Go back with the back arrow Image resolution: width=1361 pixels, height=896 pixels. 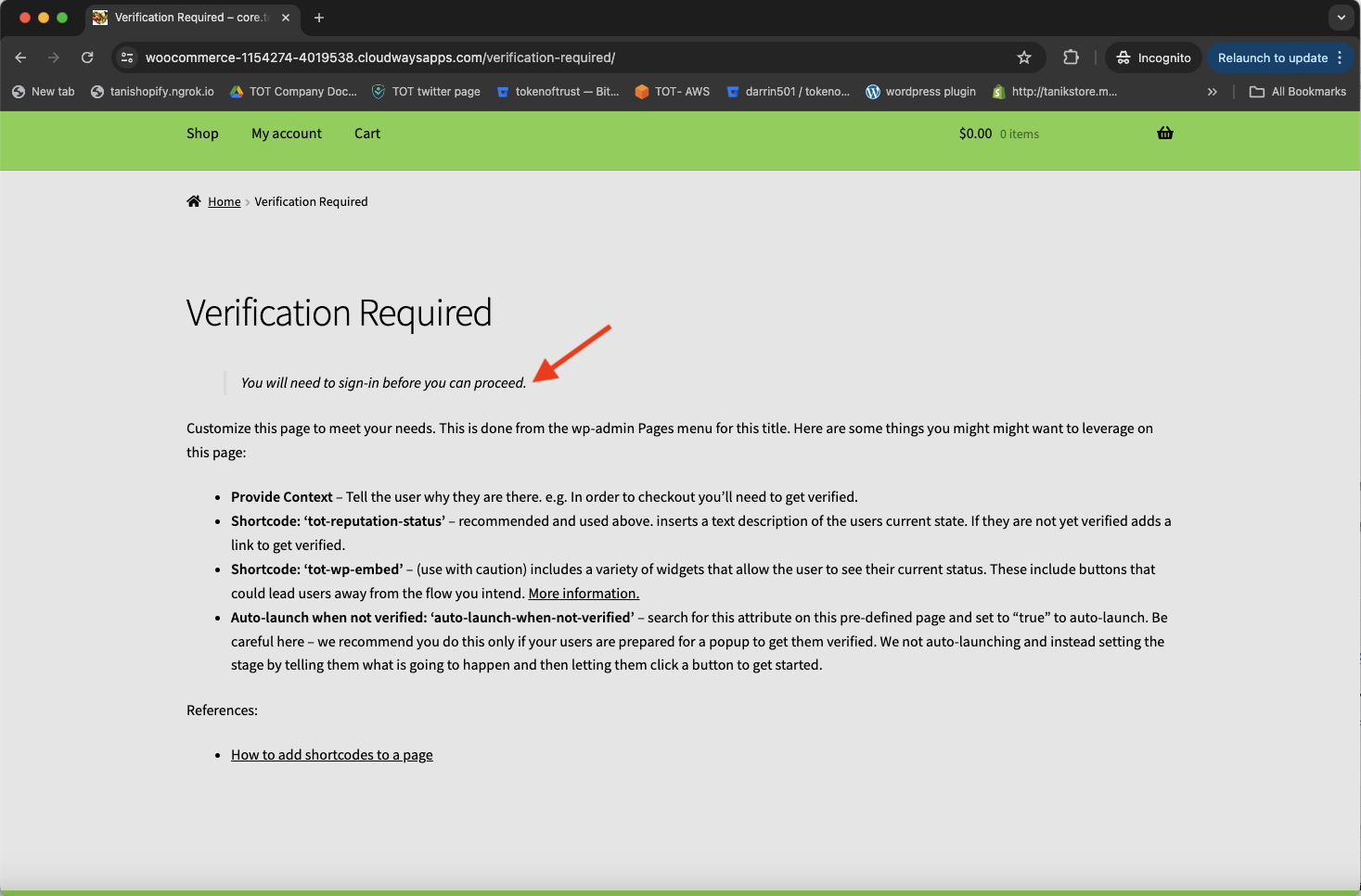[x=21, y=58]
